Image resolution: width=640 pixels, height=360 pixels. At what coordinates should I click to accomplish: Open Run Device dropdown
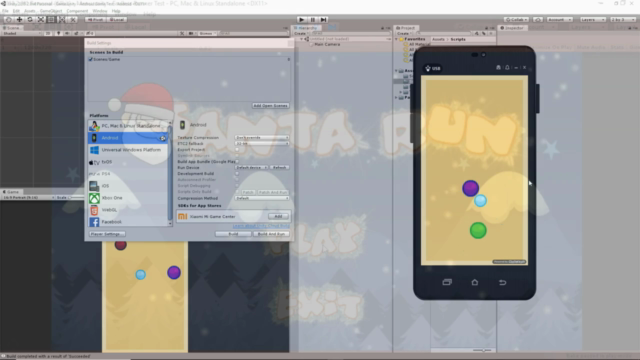click(x=251, y=167)
